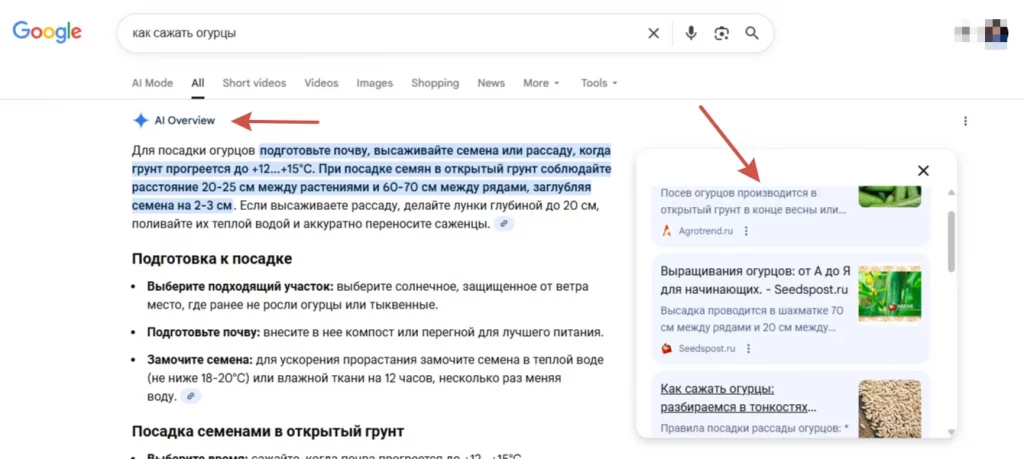1024x459 pixels.
Task: Switch to AI Mode tab
Action: click(x=152, y=83)
